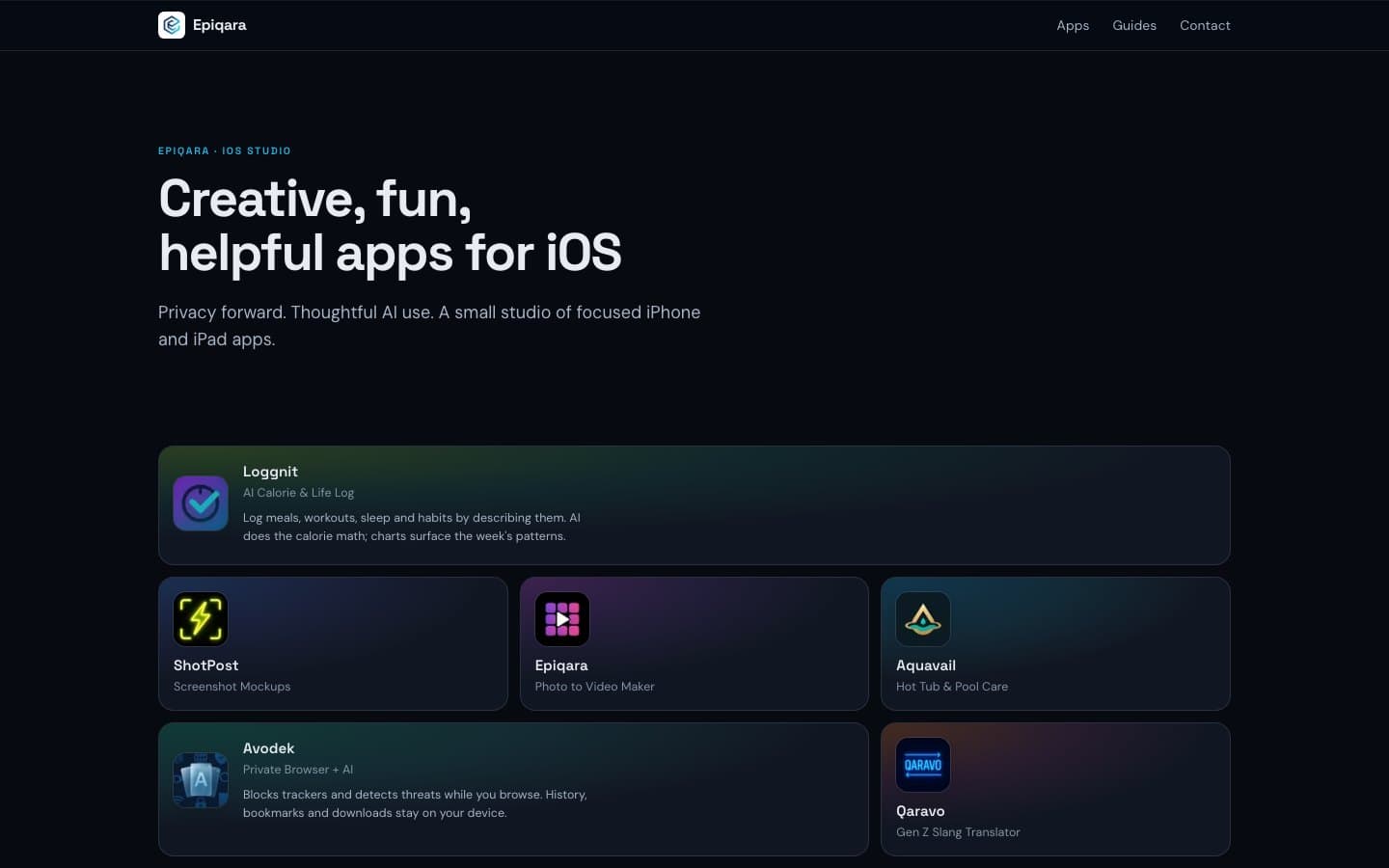Viewport: 1389px width, 868px height.
Task: Open the Aquavail app title
Action: pyautogui.click(x=926, y=665)
